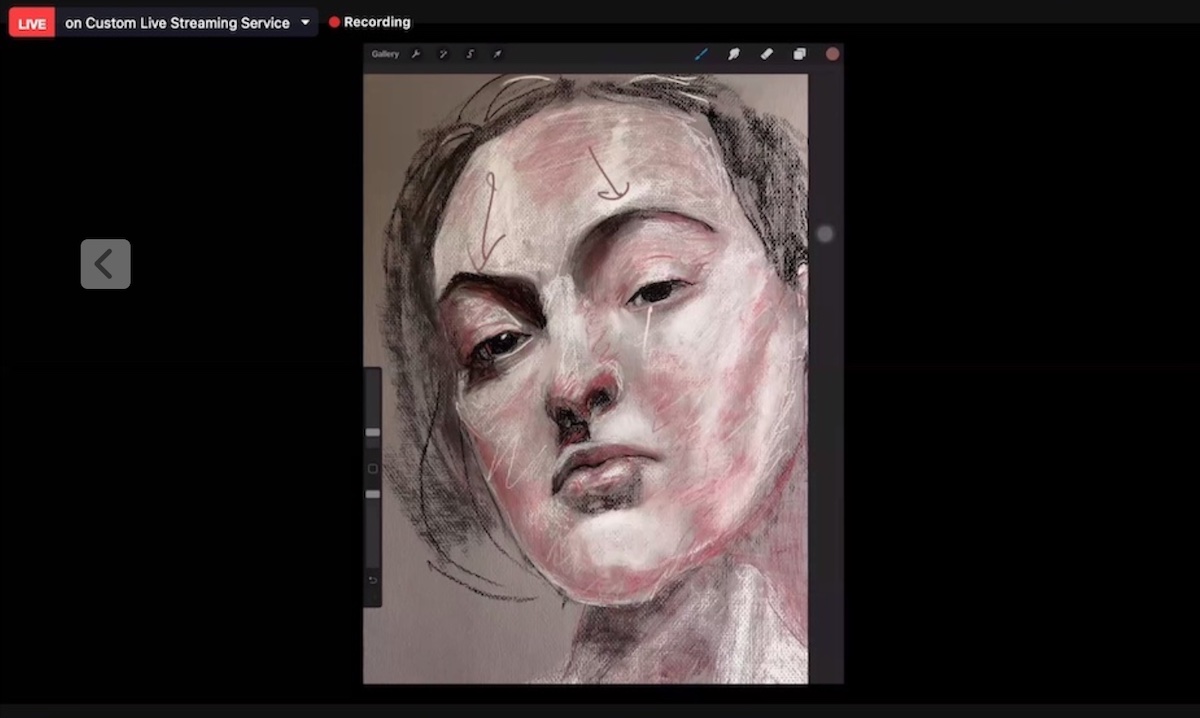Open the Layers panel
Viewport: 1200px width, 718px height.
[x=799, y=54]
